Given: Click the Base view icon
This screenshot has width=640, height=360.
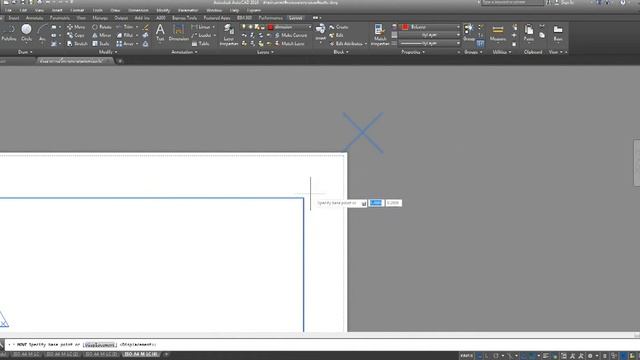Looking at the screenshot, I should coord(558,33).
